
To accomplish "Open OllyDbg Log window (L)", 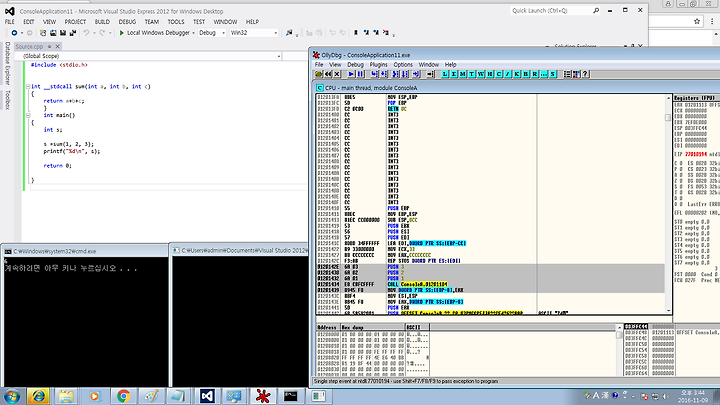I will 444,74.
